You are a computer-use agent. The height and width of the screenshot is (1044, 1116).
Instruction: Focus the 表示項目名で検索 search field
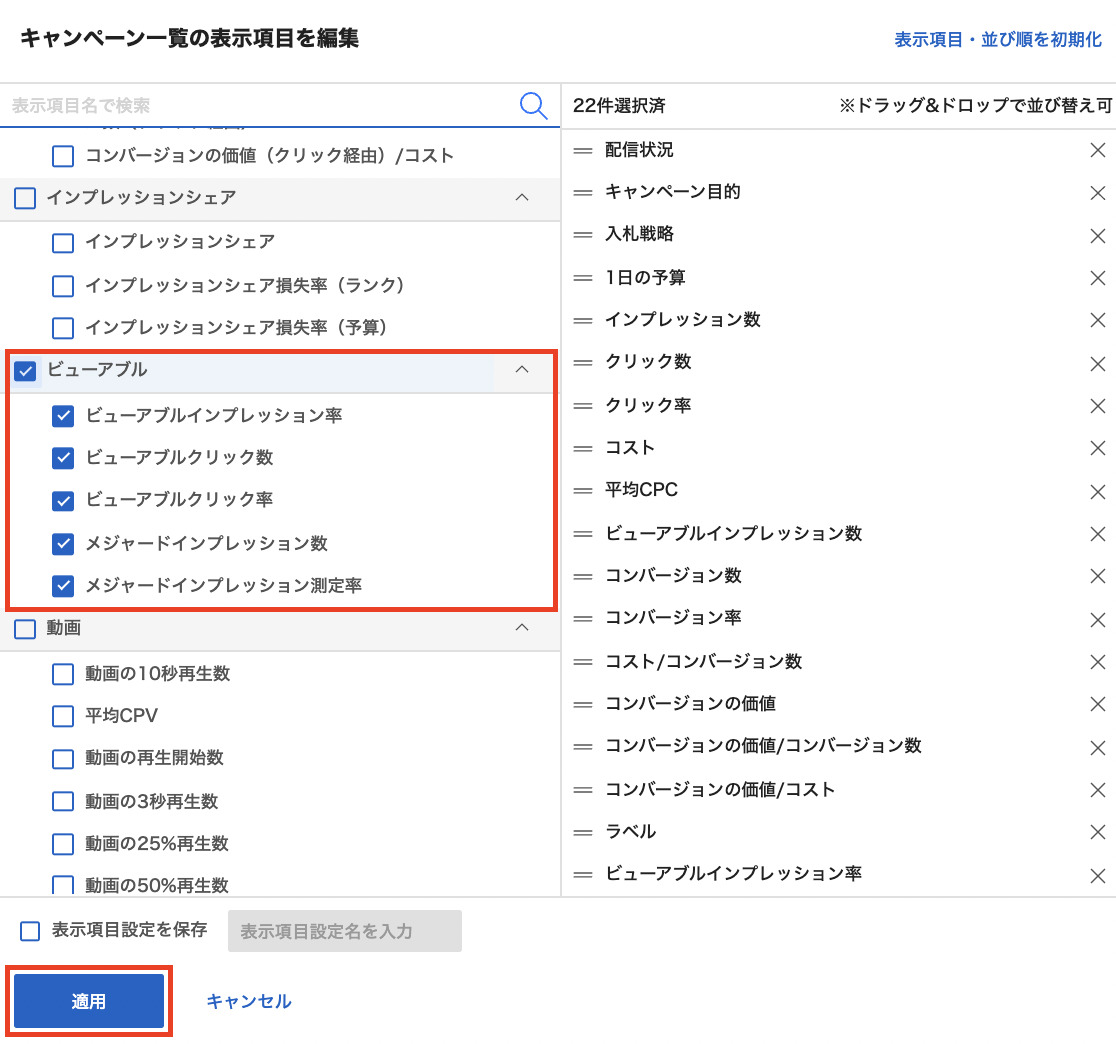tap(260, 105)
